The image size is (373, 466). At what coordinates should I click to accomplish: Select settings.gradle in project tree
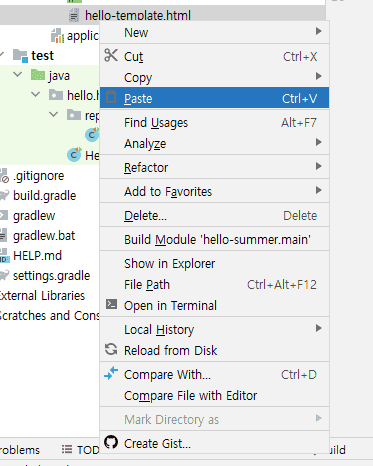coord(51,276)
